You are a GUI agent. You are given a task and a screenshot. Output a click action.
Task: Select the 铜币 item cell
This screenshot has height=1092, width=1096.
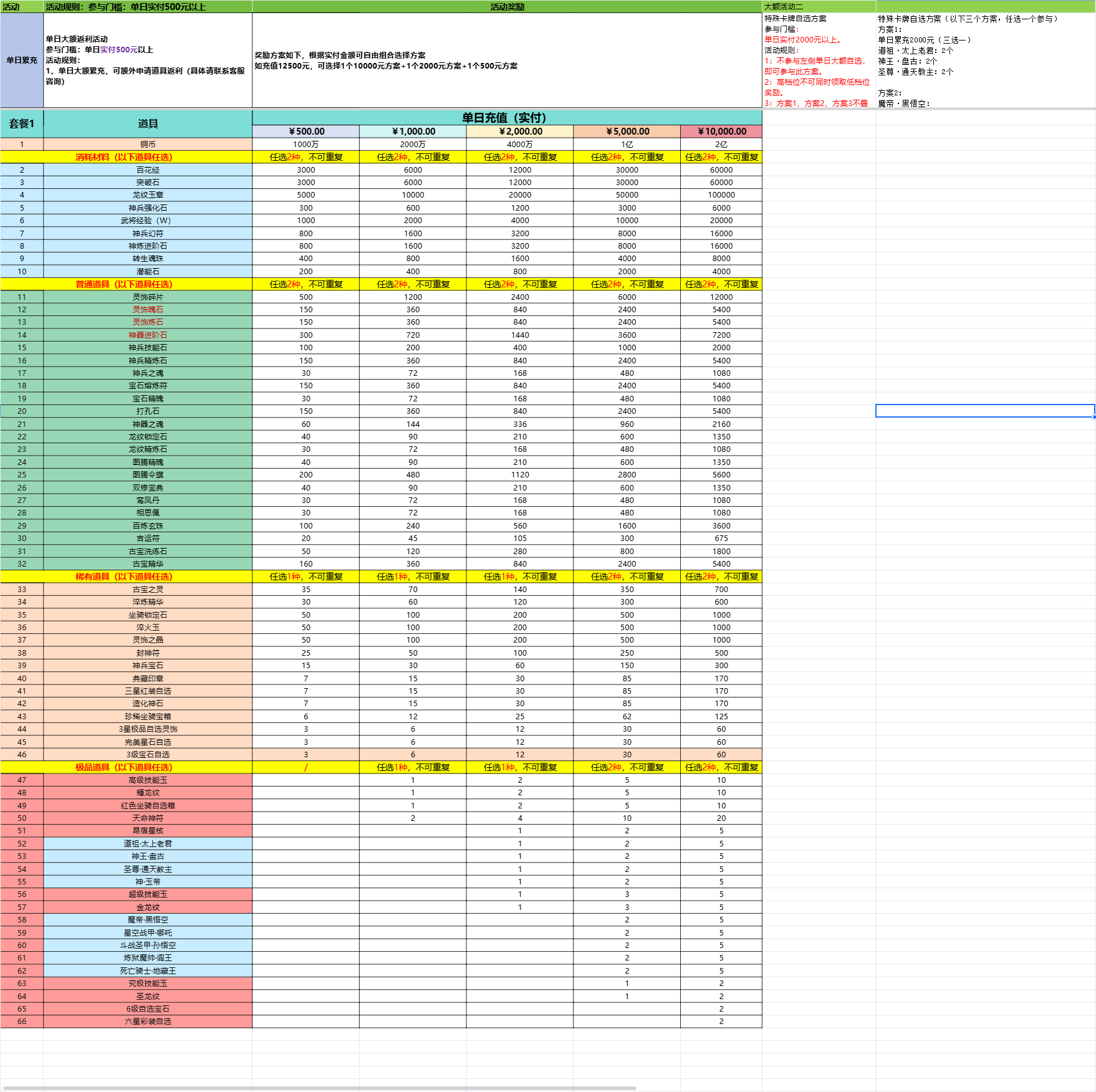[148, 145]
